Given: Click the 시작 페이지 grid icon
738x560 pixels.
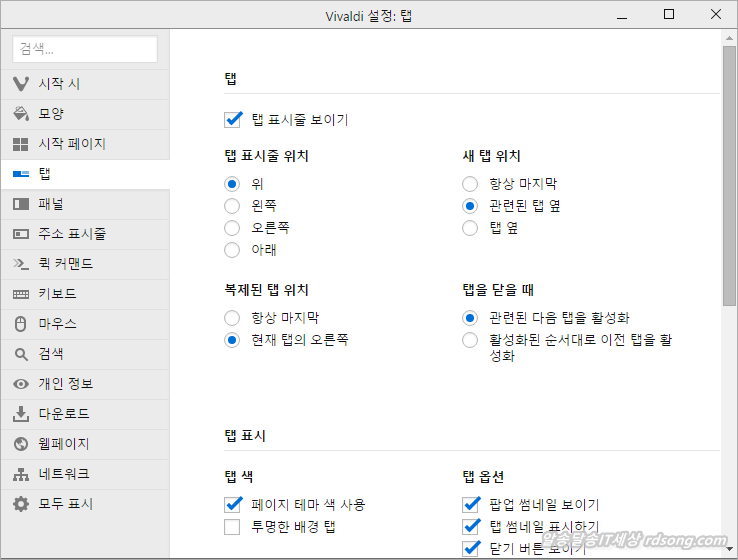Looking at the screenshot, I should (x=21, y=144).
